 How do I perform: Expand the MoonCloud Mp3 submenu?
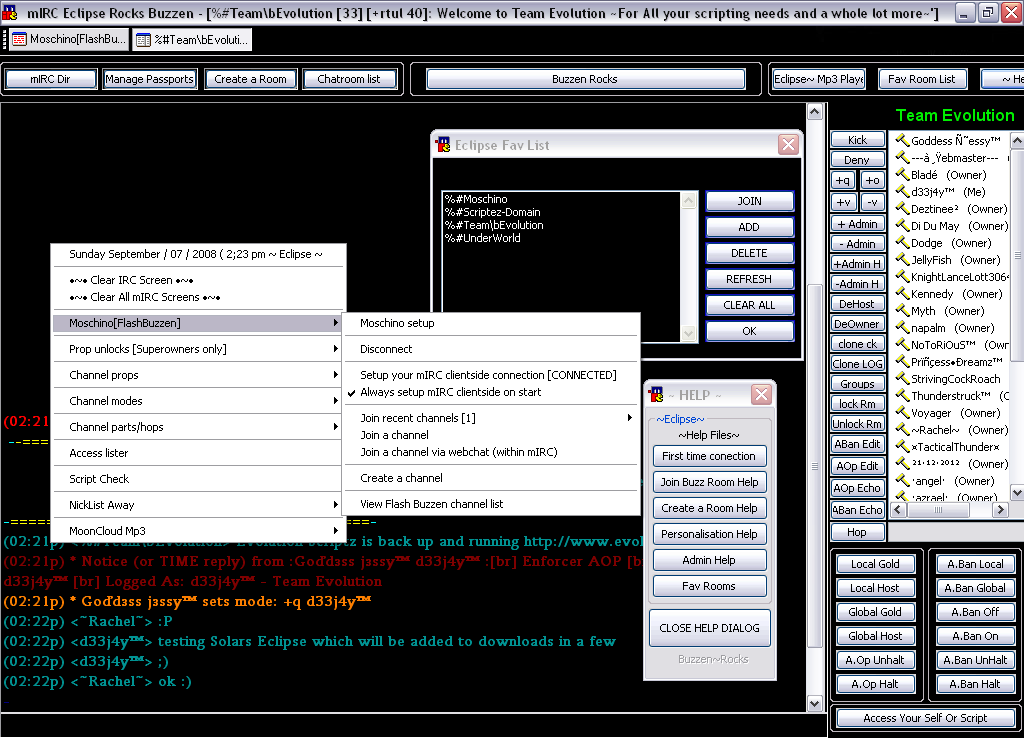pyautogui.click(x=199, y=531)
